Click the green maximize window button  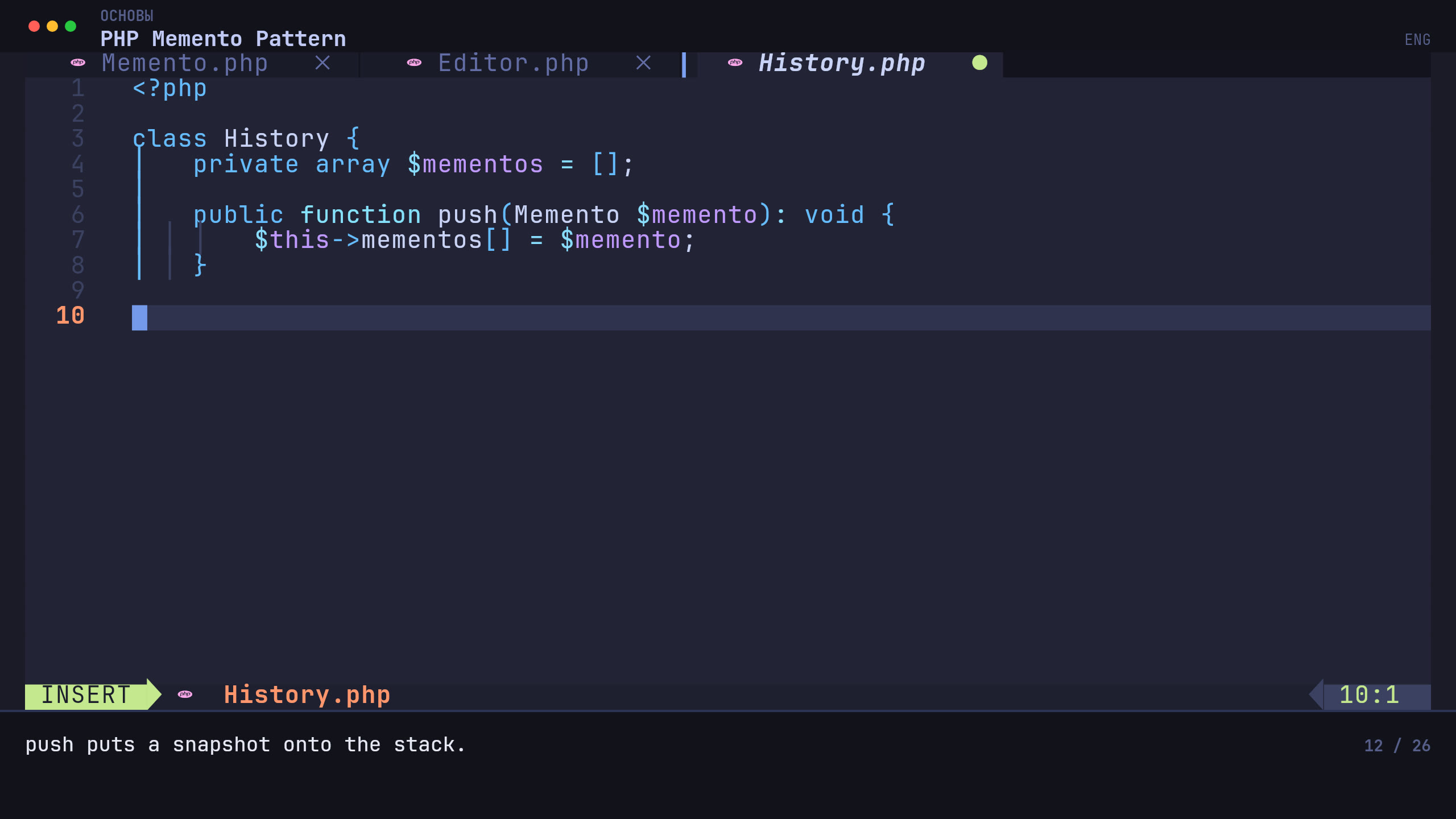click(71, 26)
